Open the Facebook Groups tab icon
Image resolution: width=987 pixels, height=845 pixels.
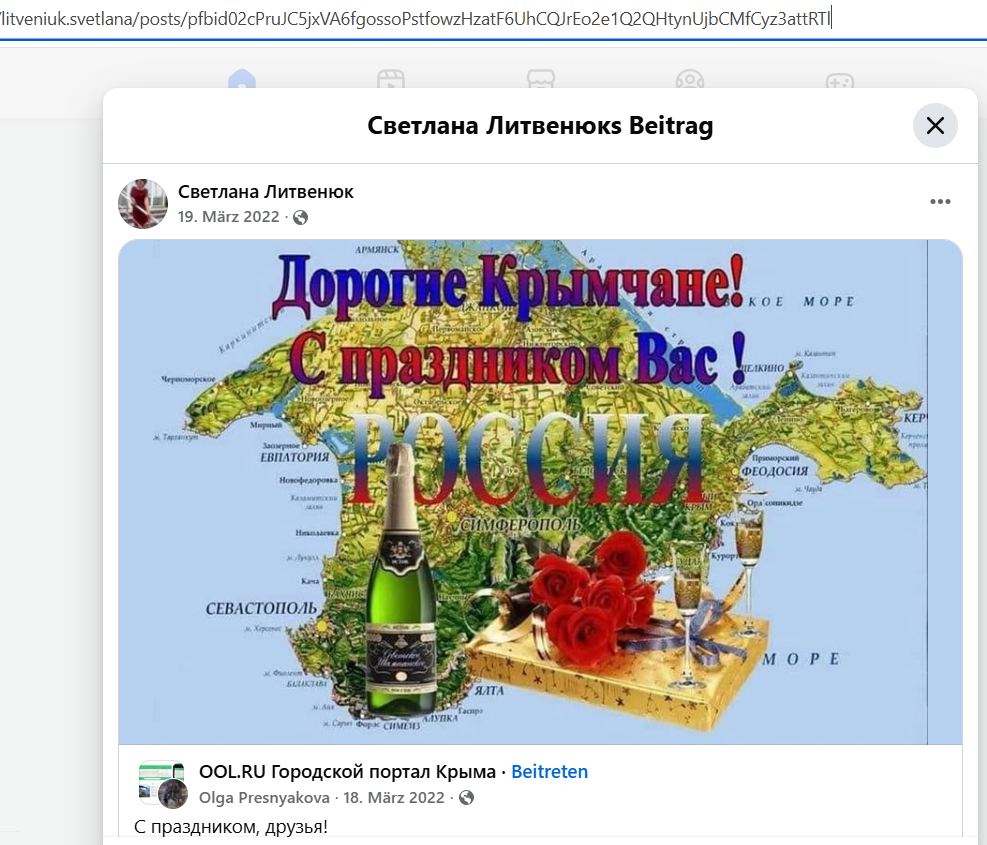click(x=689, y=81)
